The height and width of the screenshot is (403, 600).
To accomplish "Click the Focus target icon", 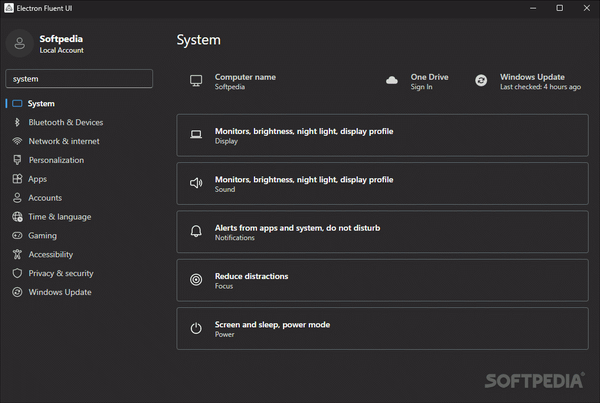I will coord(196,280).
